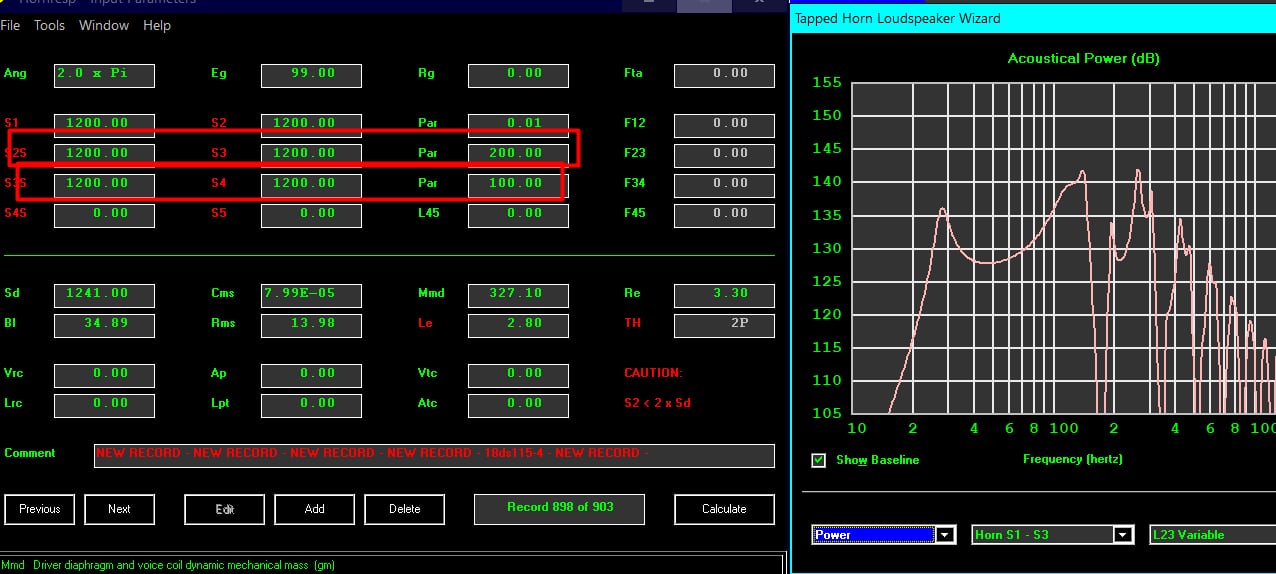Select the Par field showing 0.01

(x=518, y=125)
